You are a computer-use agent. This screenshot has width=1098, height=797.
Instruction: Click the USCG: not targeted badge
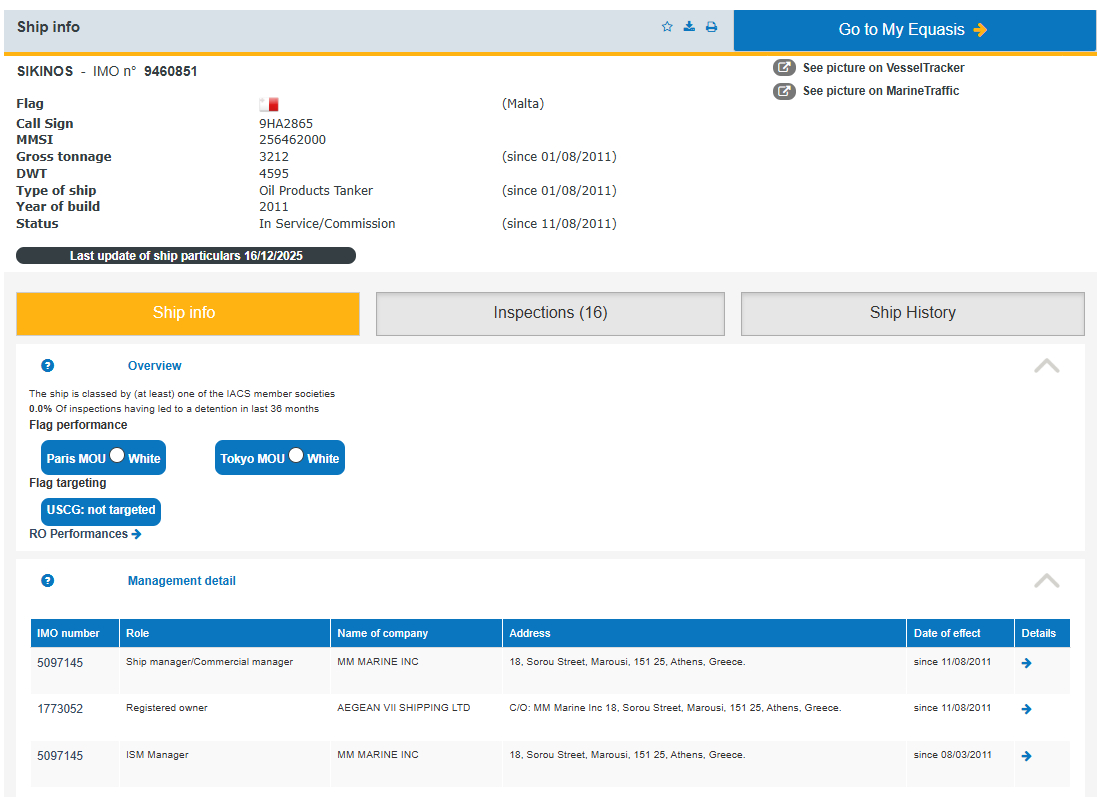[101, 511]
